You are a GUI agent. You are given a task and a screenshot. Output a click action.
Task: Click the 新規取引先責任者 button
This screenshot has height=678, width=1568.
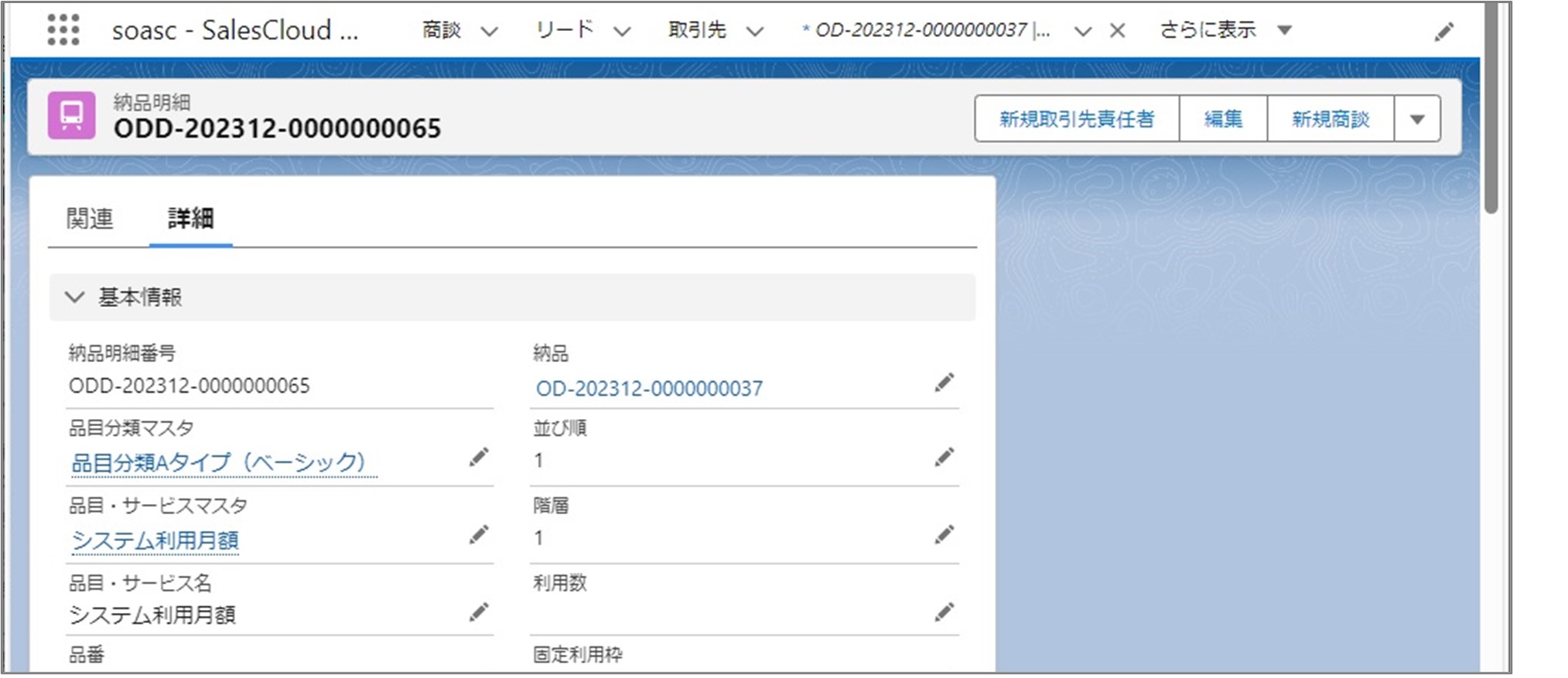[x=1077, y=119]
